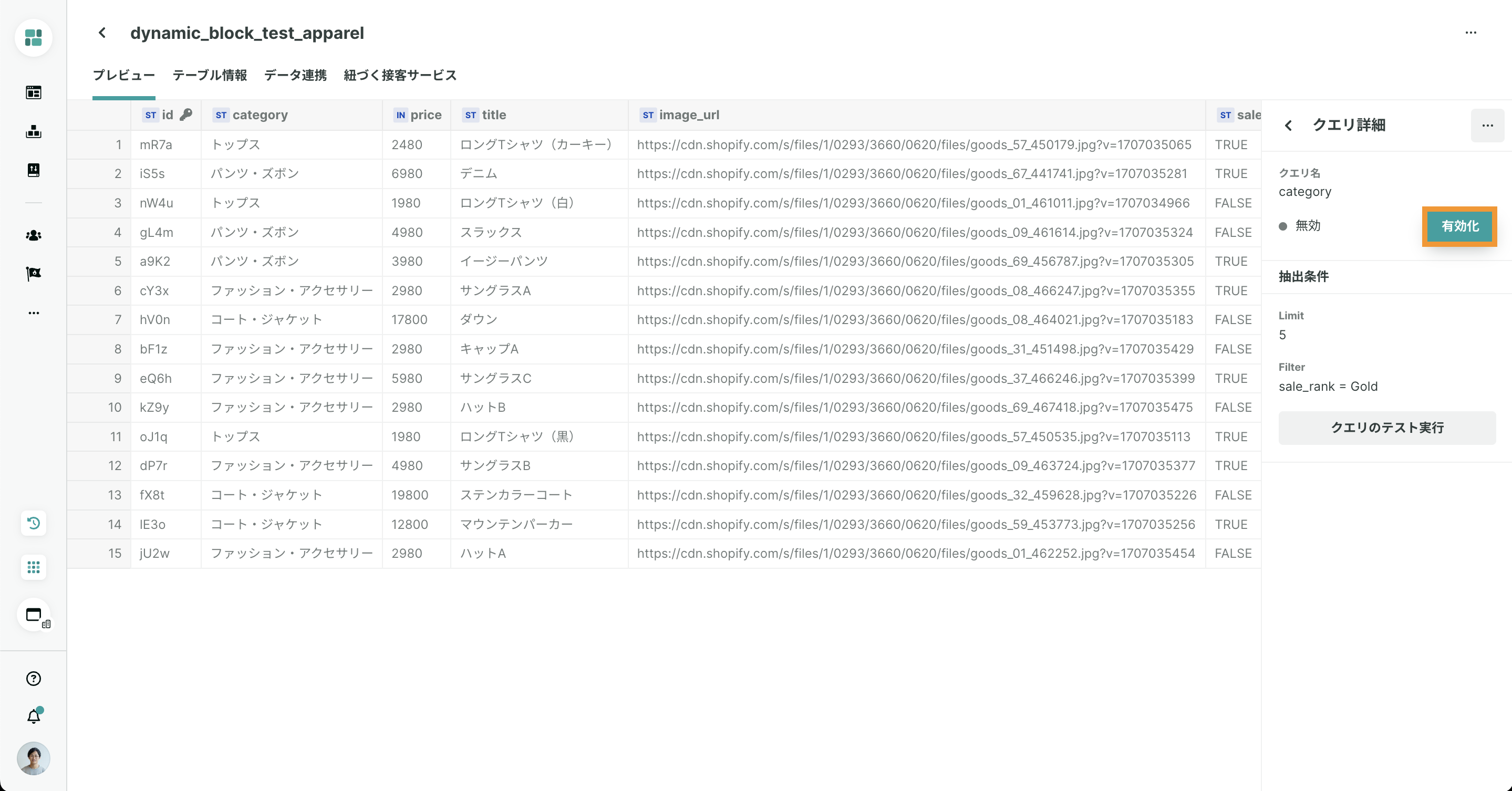1512x791 pixels.
Task: Open the apps grid icon
Action: point(34,567)
